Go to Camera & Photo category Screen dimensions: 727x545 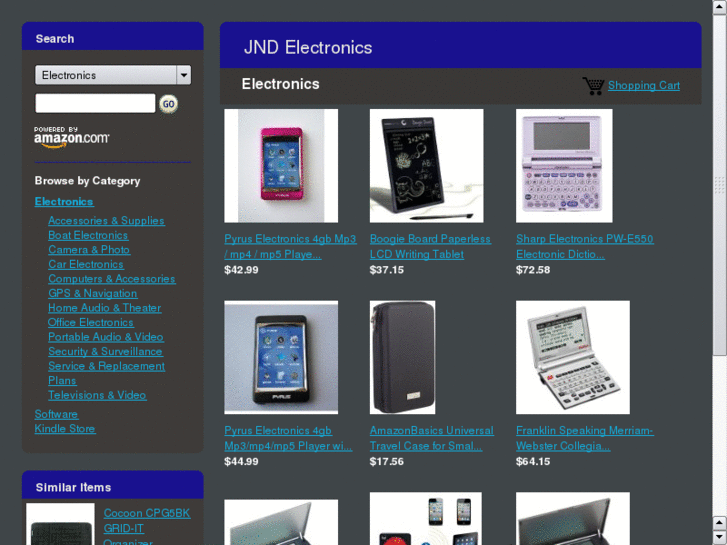(89, 250)
